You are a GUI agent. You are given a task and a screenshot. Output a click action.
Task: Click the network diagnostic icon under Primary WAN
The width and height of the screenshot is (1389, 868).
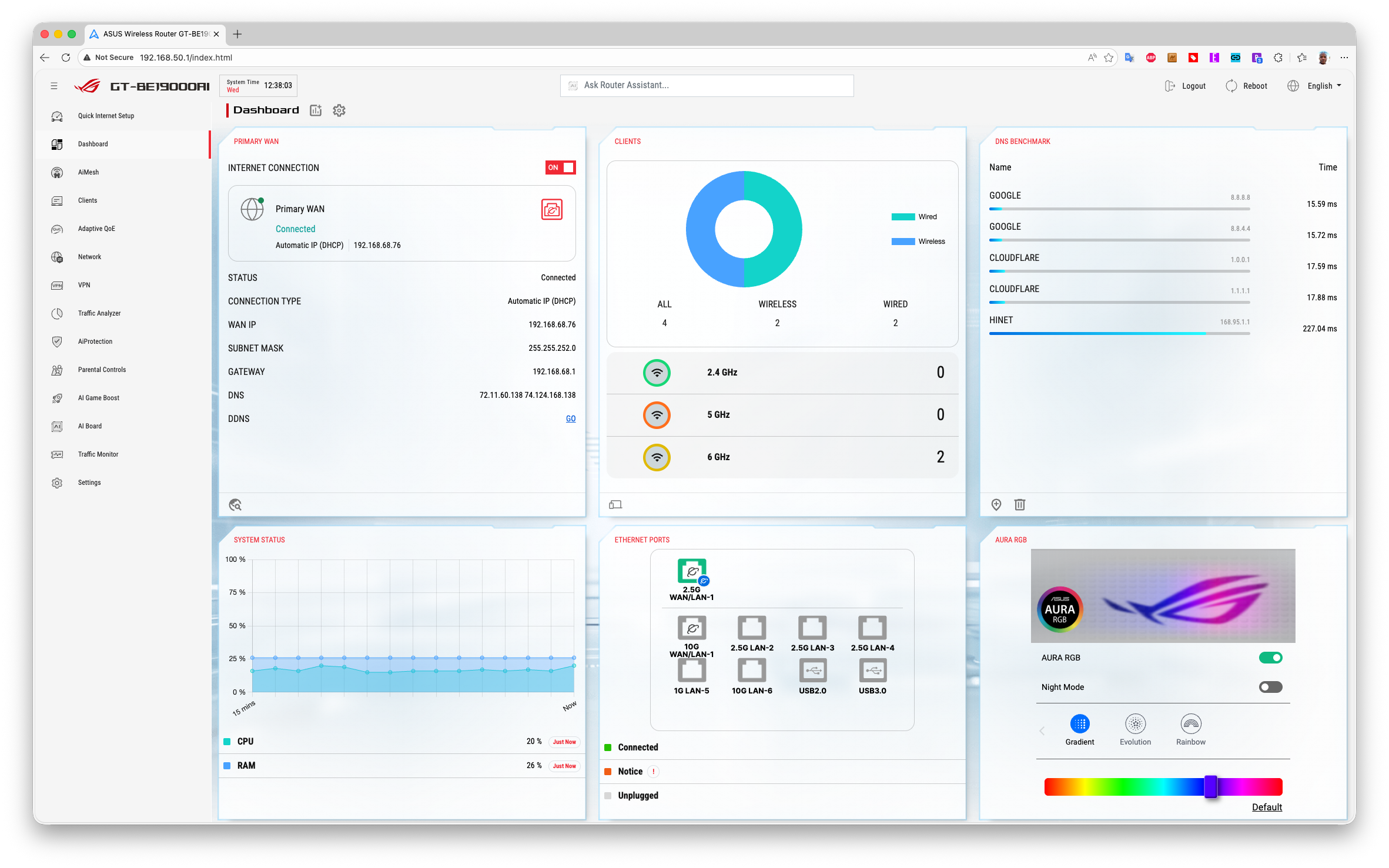coord(235,504)
